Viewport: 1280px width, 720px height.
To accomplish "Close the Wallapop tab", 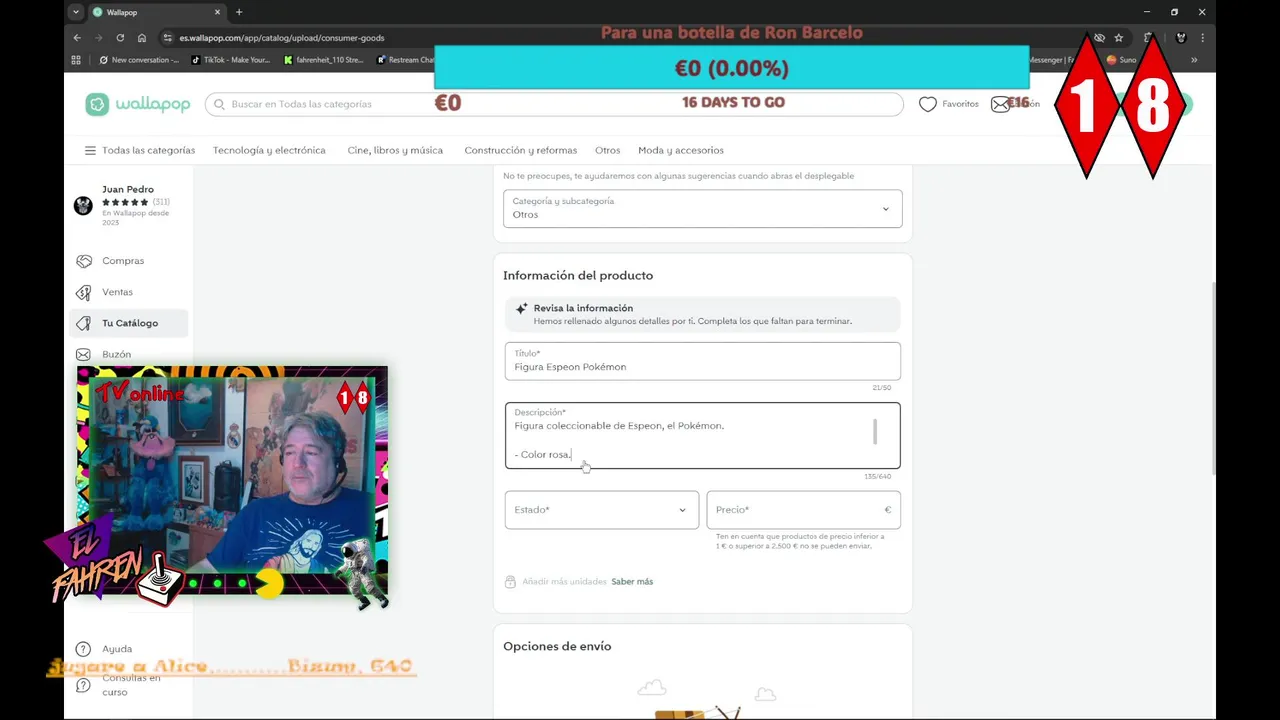I will [218, 12].
